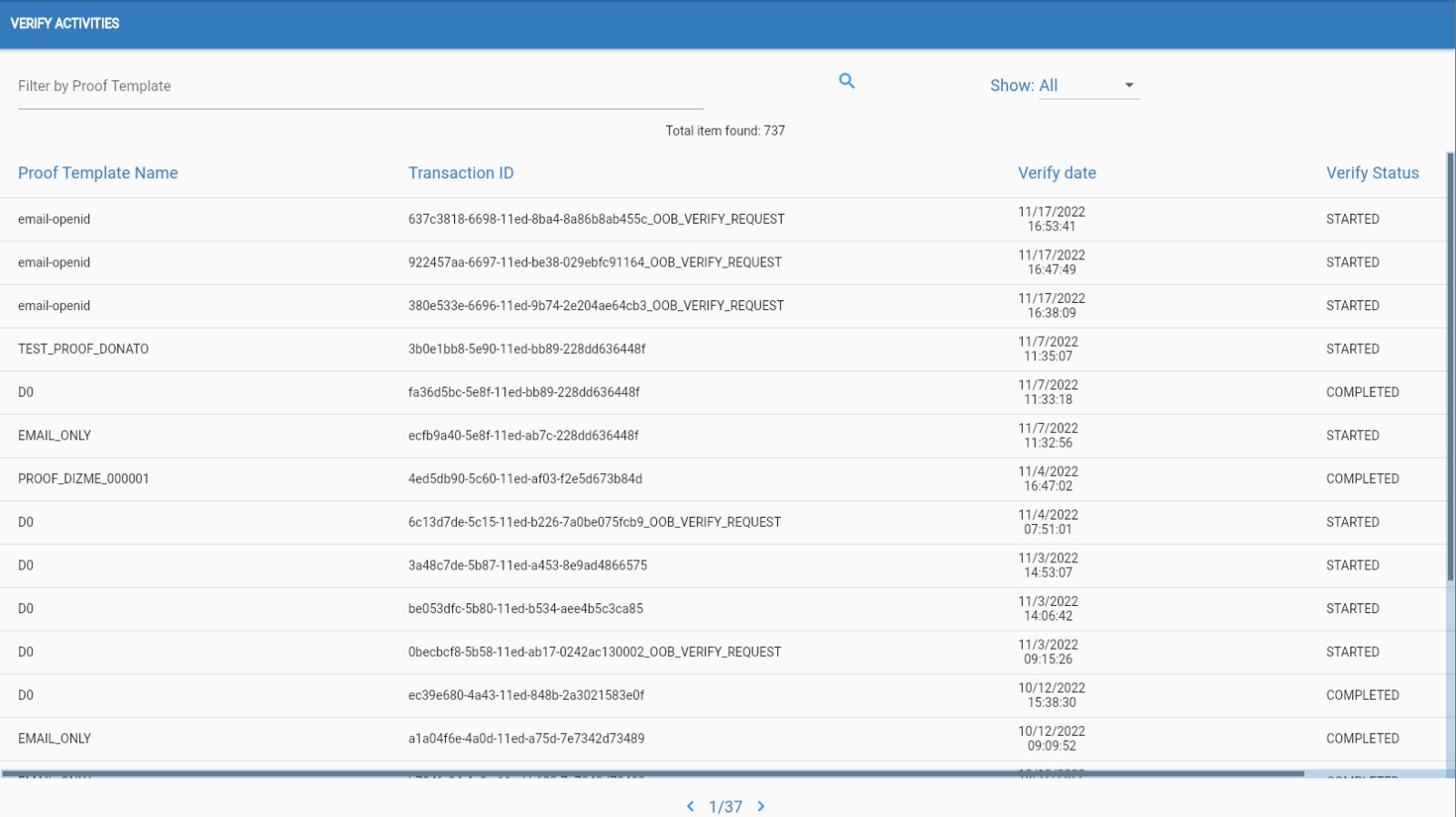Select transaction ec39e680-4a43-11ed-848b ID
1456x817 pixels.
[526, 695]
